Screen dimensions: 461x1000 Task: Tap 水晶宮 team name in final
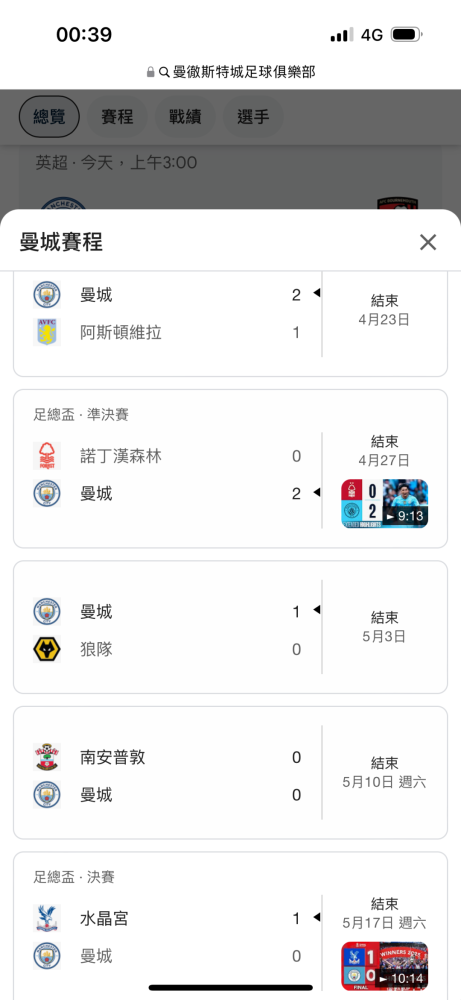[x=105, y=918]
